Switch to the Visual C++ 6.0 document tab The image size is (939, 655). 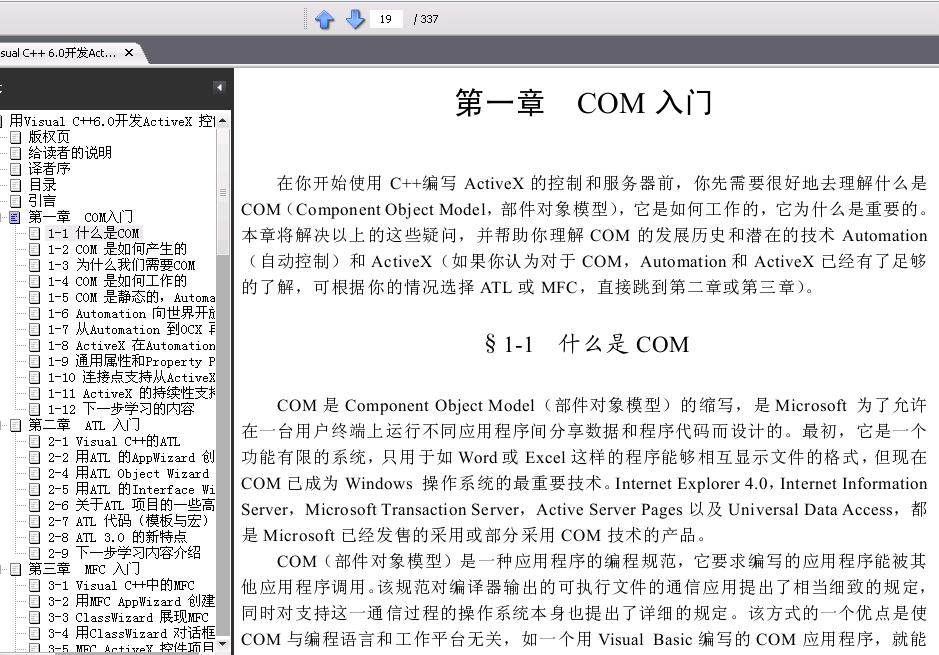point(59,53)
